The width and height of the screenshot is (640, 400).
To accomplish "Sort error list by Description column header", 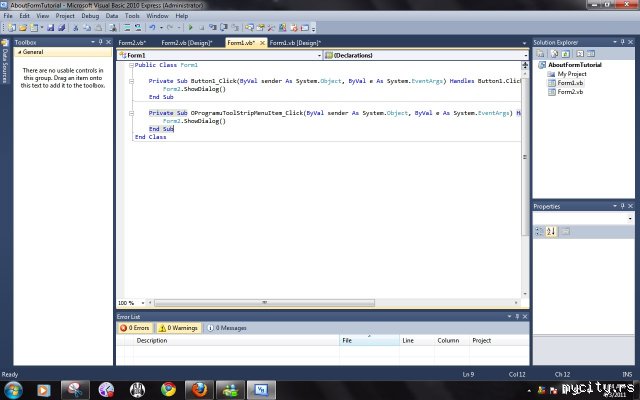I will 152,340.
